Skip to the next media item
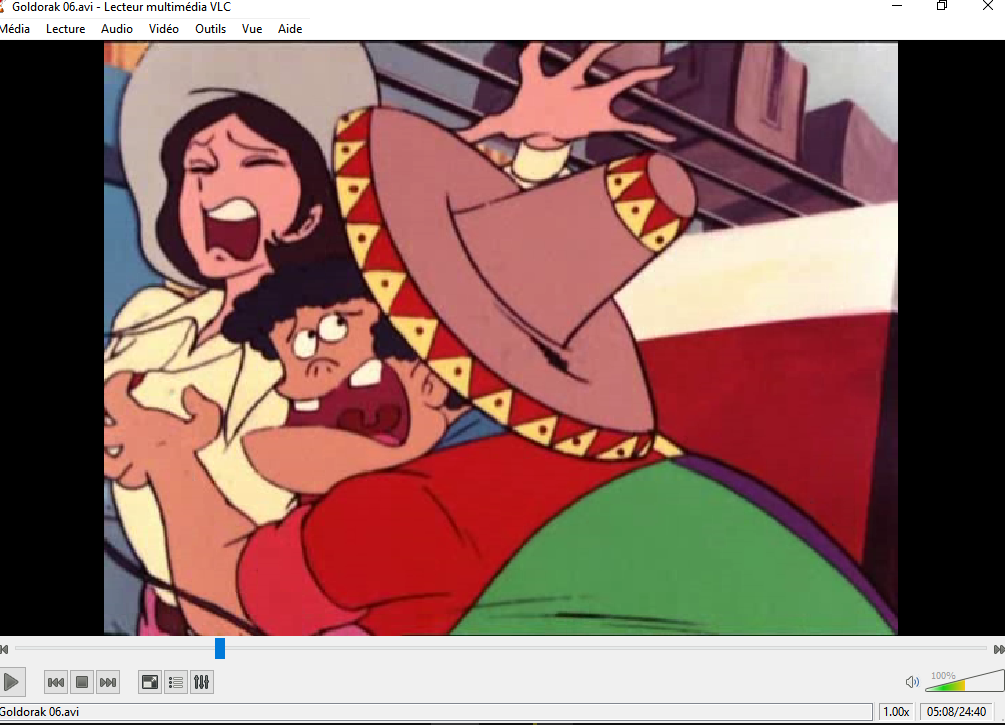This screenshot has height=725, width=1005. (x=108, y=682)
